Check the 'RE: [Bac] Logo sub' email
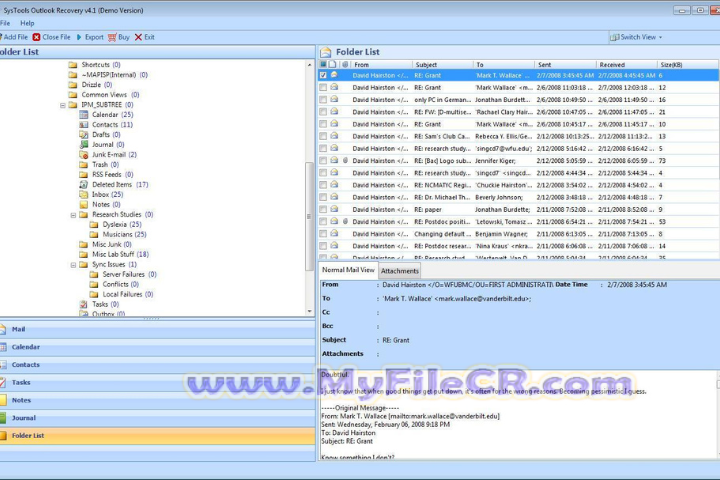Image resolution: width=720 pixels, height=480 pixels. (323, 161)
